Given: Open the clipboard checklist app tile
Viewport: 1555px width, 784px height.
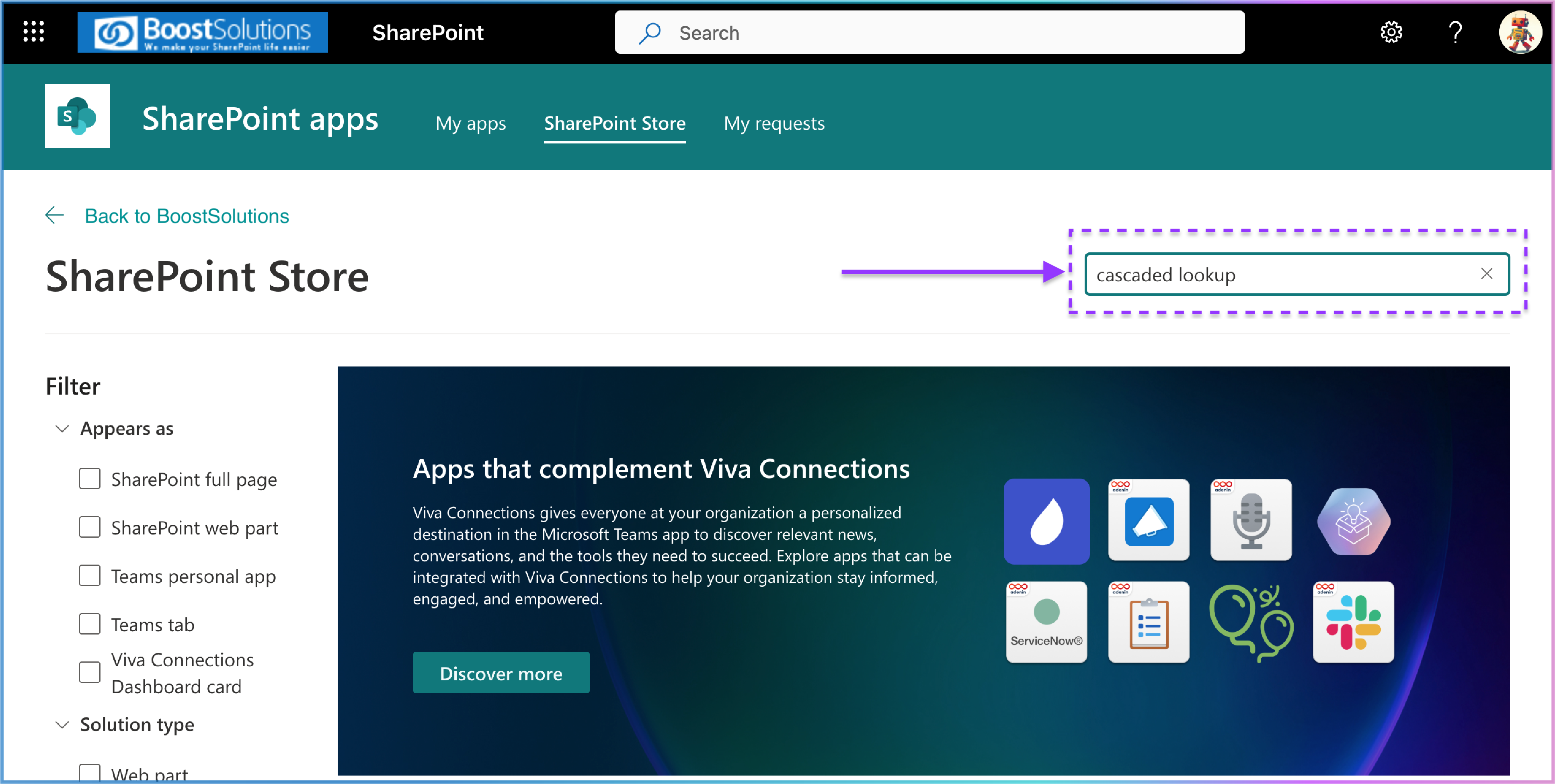Looking at the screenshot, I should pos(1149,622).
